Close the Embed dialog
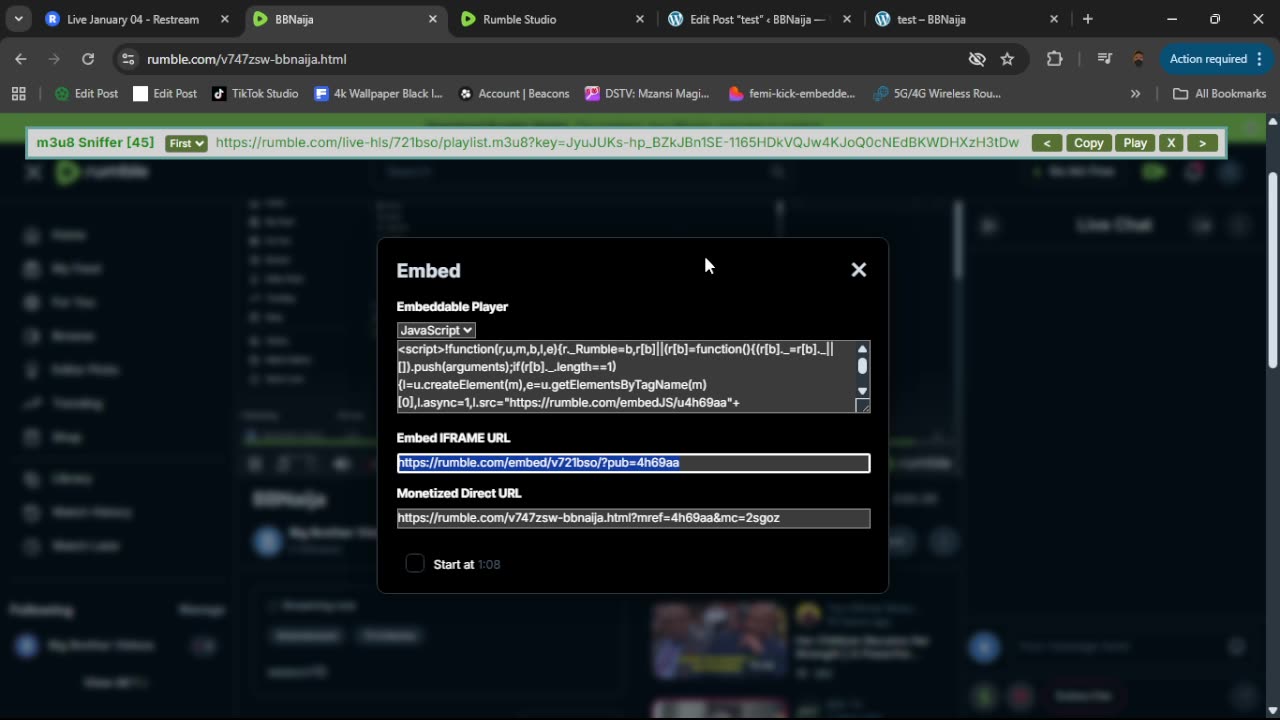The width and height of the screenshot is (1280, 720). pos(858,270)
